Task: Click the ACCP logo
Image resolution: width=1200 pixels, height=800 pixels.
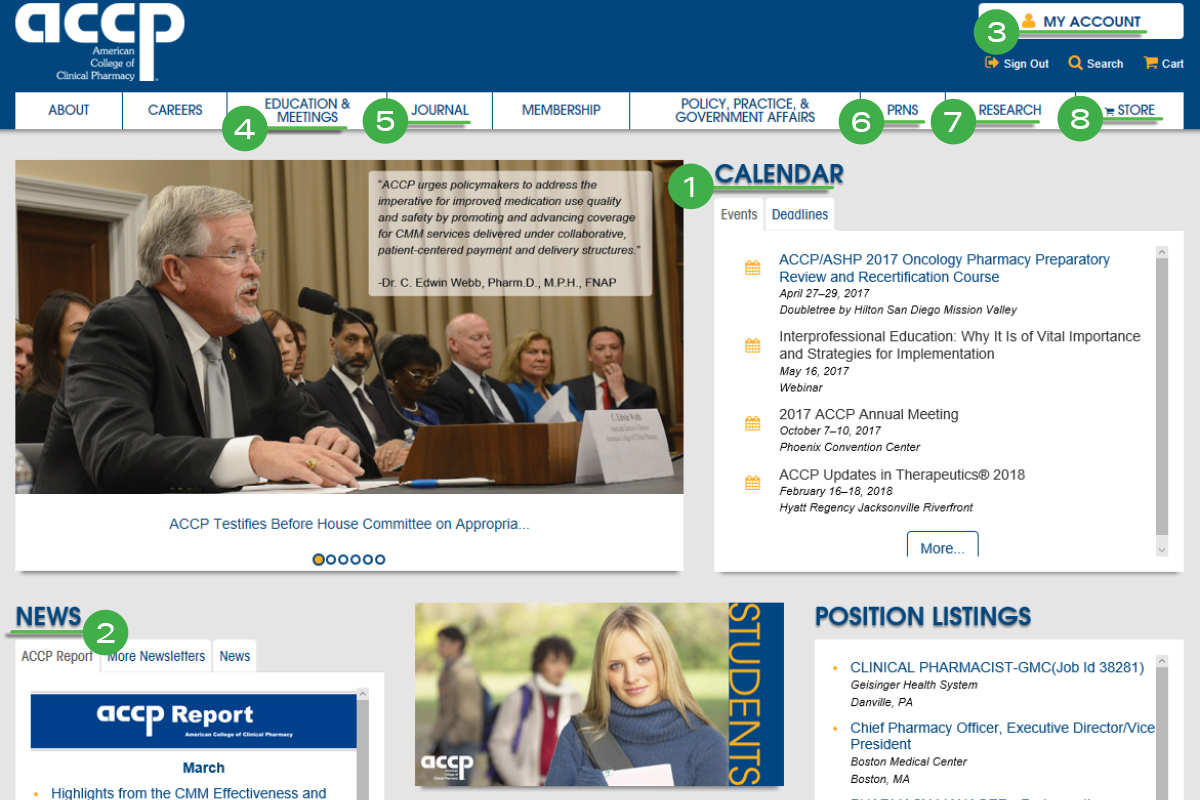Action: point(97,40)
